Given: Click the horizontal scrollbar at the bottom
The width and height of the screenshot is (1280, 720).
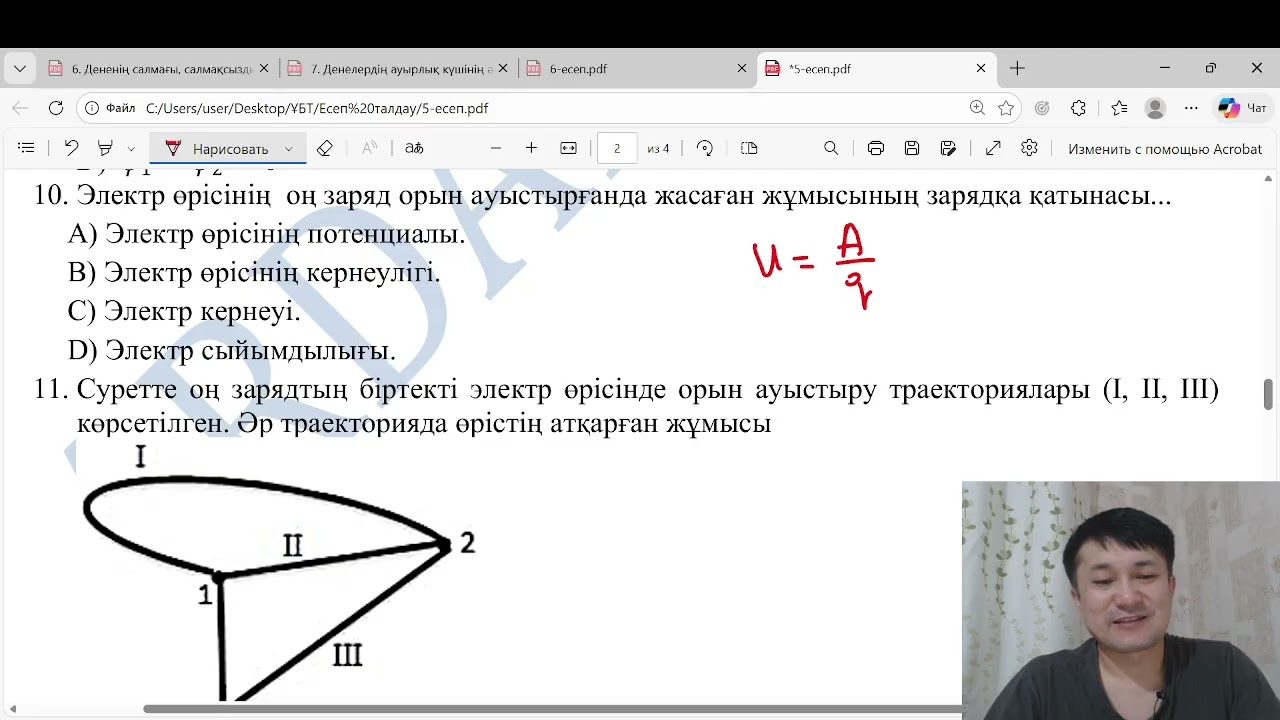Looking at the screenshot, I should [x=553, y=709].
